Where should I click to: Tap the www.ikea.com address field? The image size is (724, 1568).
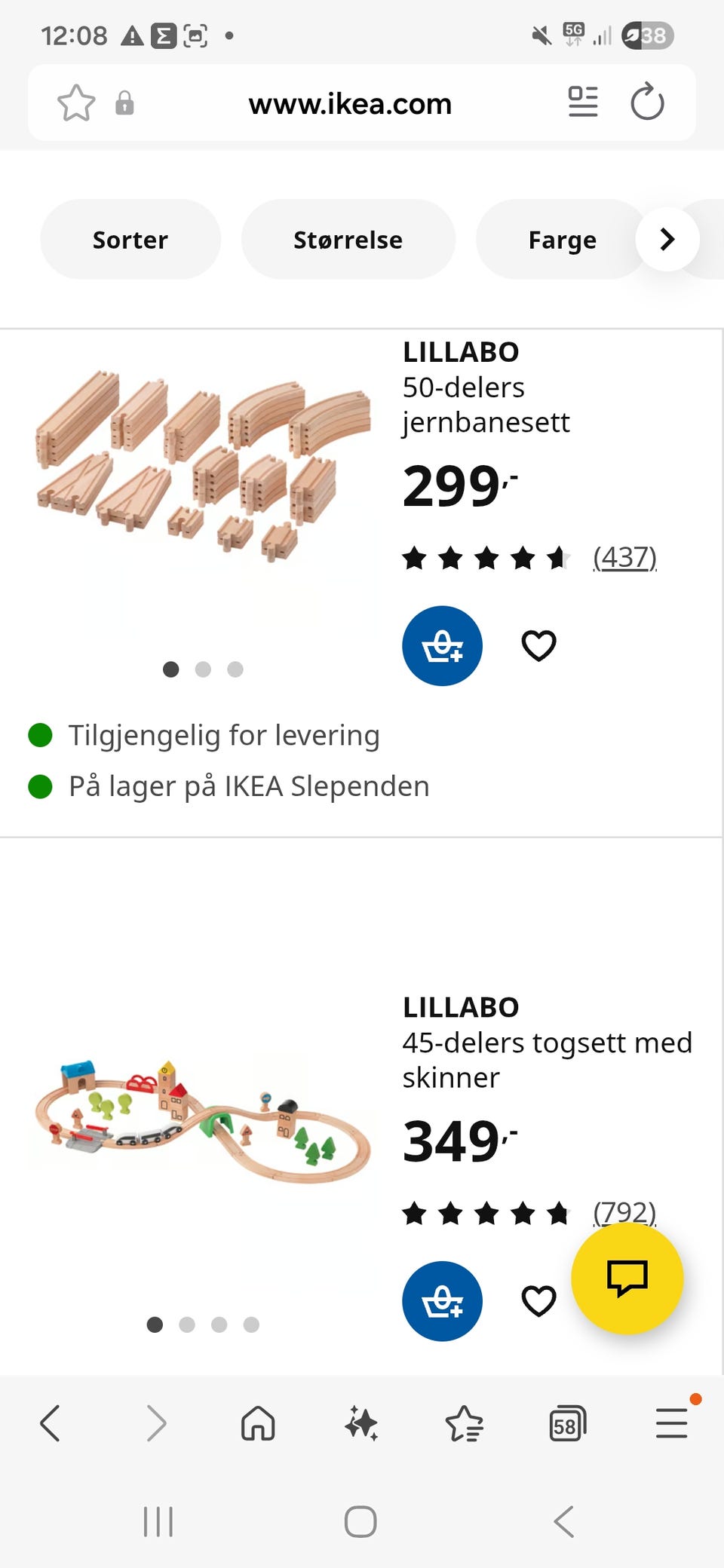point(350,103)
